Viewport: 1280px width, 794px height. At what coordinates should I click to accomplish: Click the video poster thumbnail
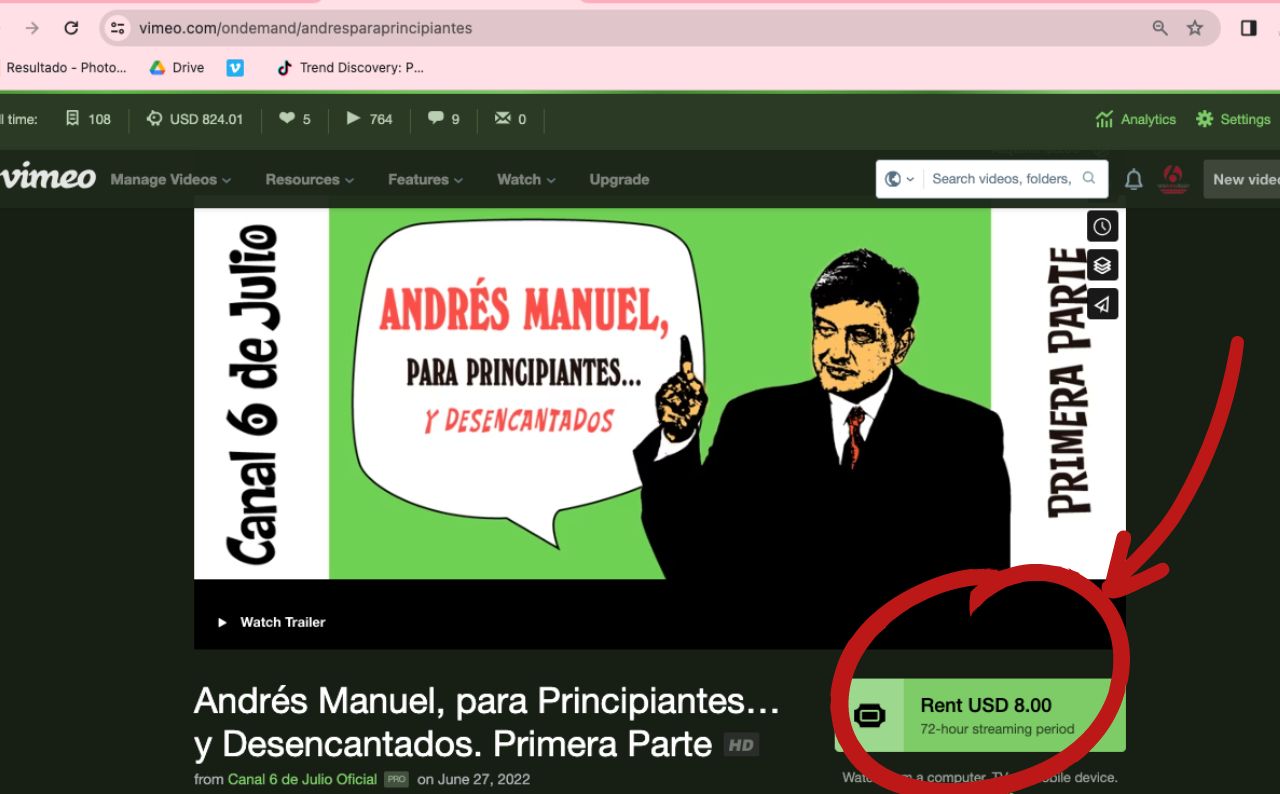click(x=660, y=394)
